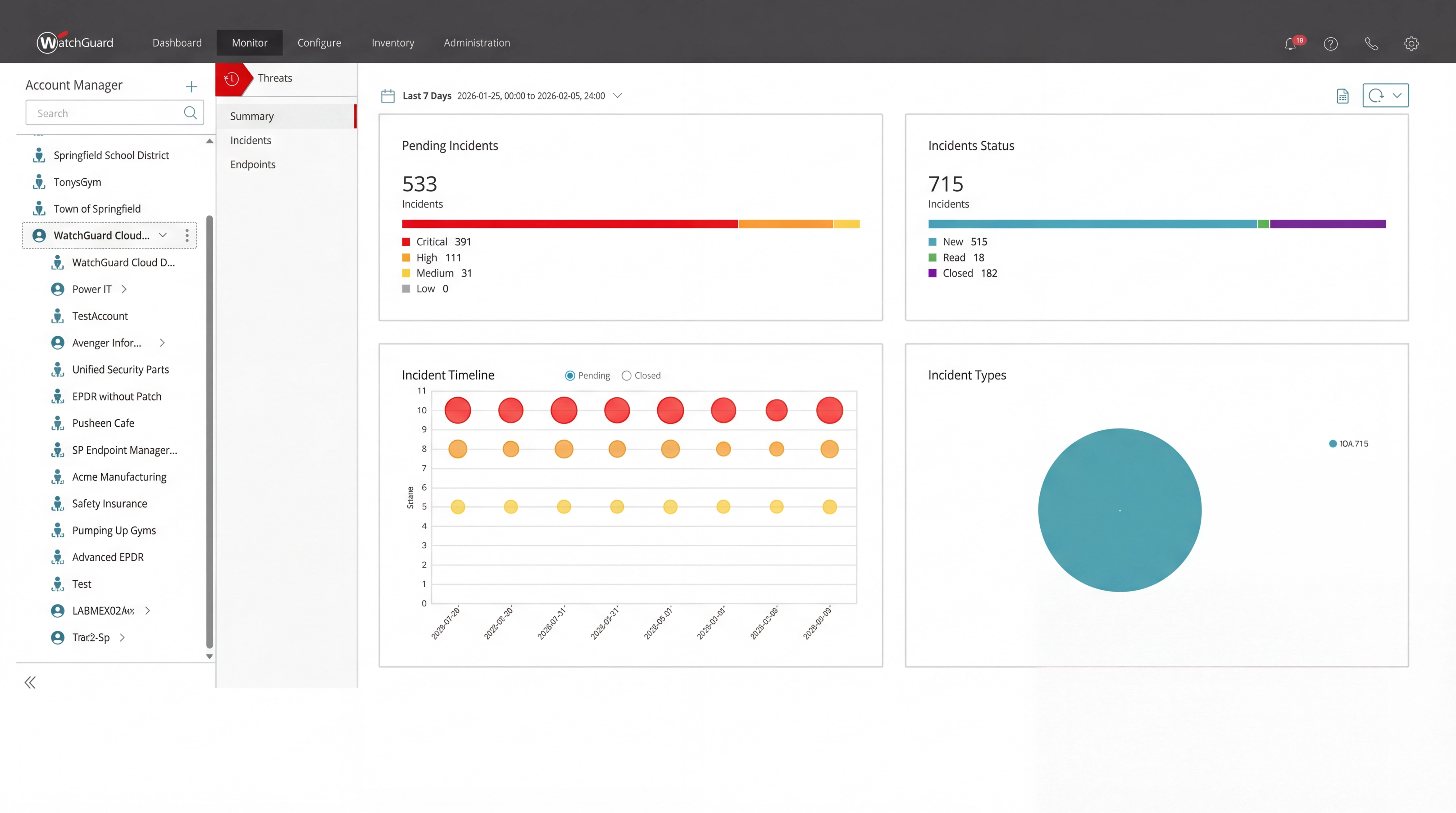
Task: Select the Endpoints link
Action: pos(253,165)
